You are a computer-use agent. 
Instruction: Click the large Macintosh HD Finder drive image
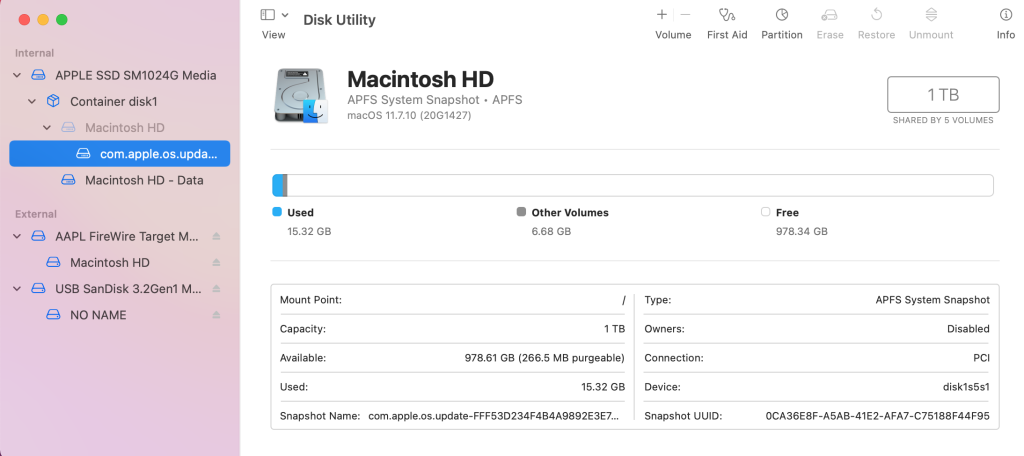(x=301, y=96)
